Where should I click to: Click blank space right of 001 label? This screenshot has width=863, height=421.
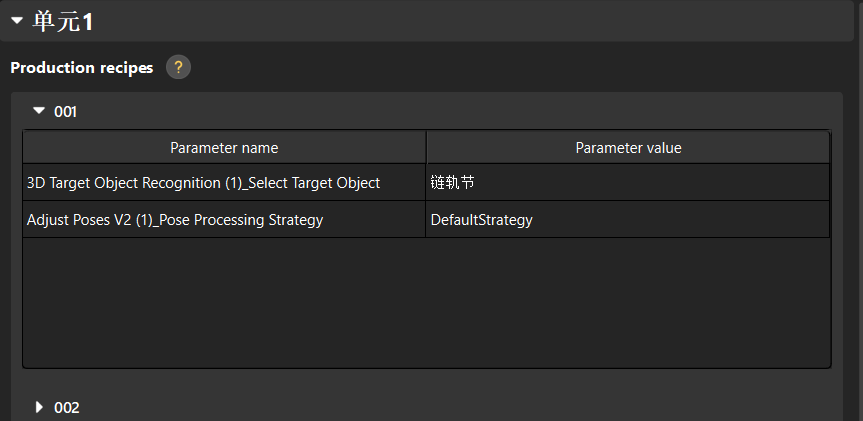[x=450, y=112]
